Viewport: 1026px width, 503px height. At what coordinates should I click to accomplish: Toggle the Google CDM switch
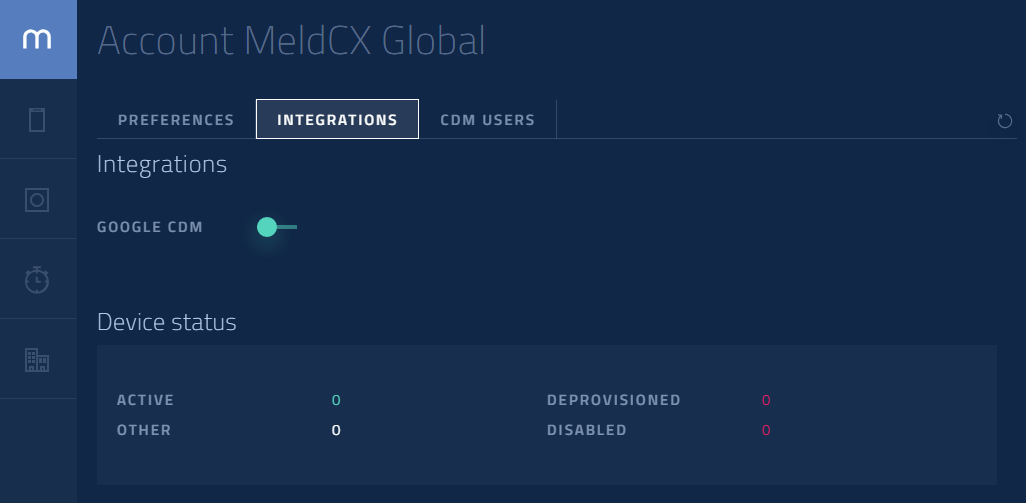click(x=275, y=227)
